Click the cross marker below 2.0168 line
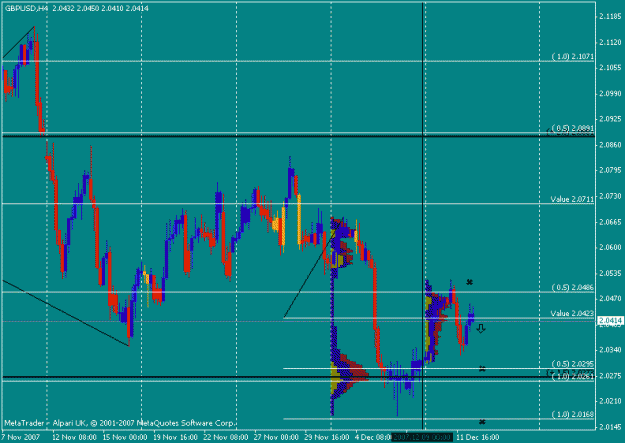This screenshot has height=443, width=625. (x=482, y=422)
